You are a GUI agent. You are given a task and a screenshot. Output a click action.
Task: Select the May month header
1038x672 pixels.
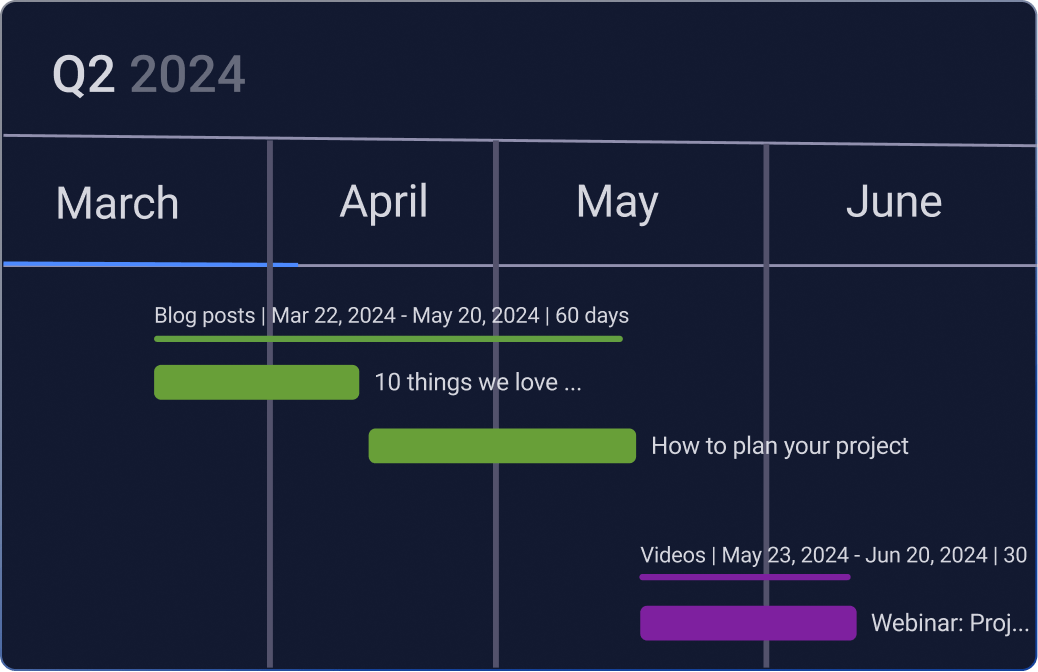[616, 203]
